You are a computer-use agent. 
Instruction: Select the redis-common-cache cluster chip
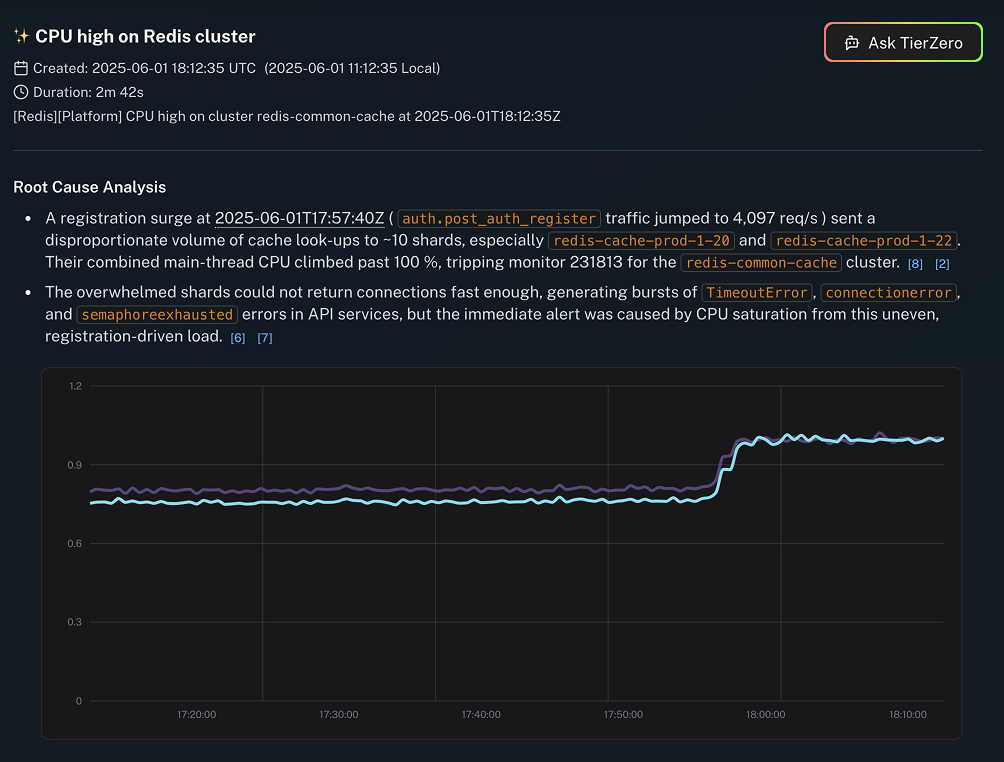[x=760, y=262]
